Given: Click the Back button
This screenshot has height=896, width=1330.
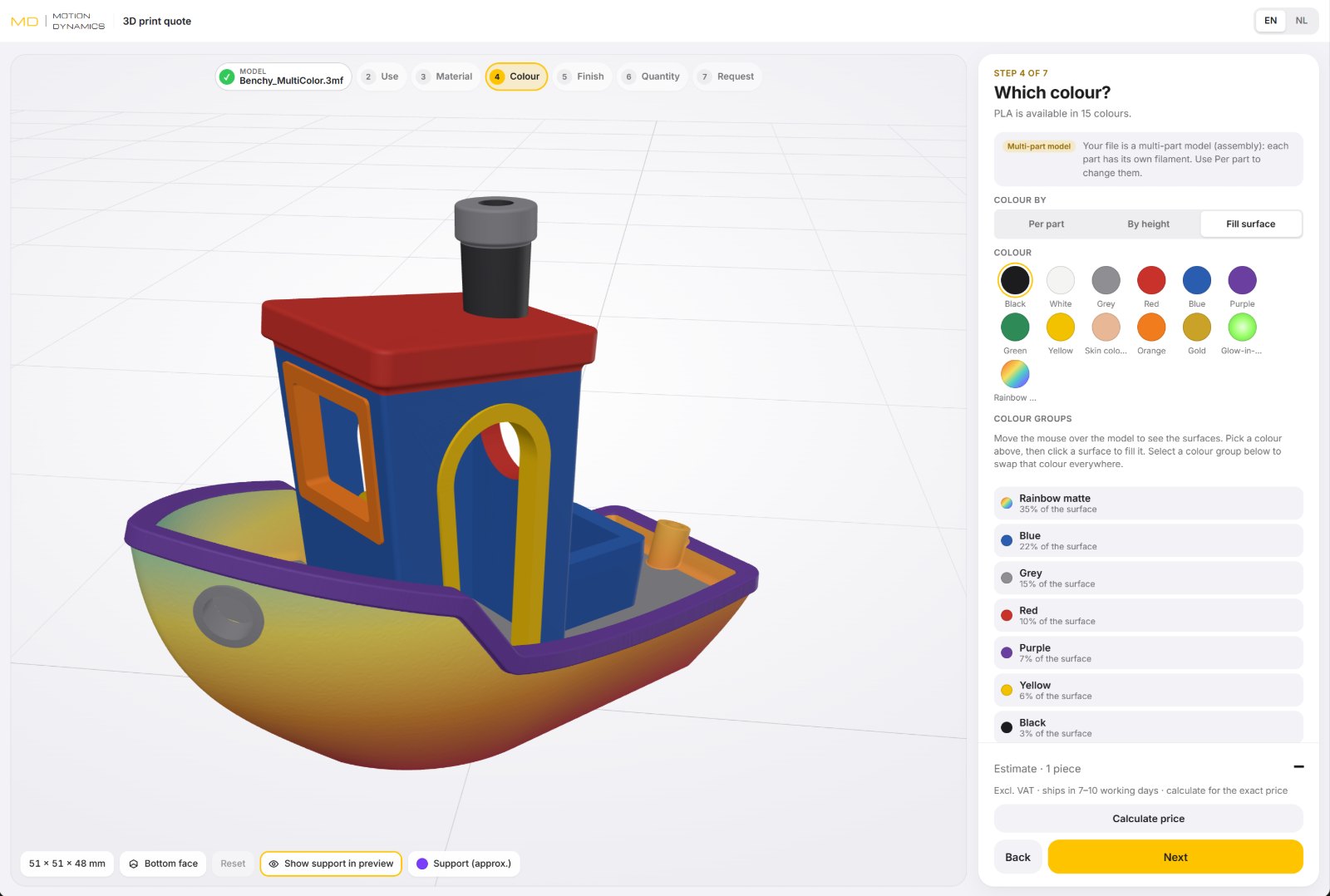Looking at the screenshot, I should click(1017, 857).
